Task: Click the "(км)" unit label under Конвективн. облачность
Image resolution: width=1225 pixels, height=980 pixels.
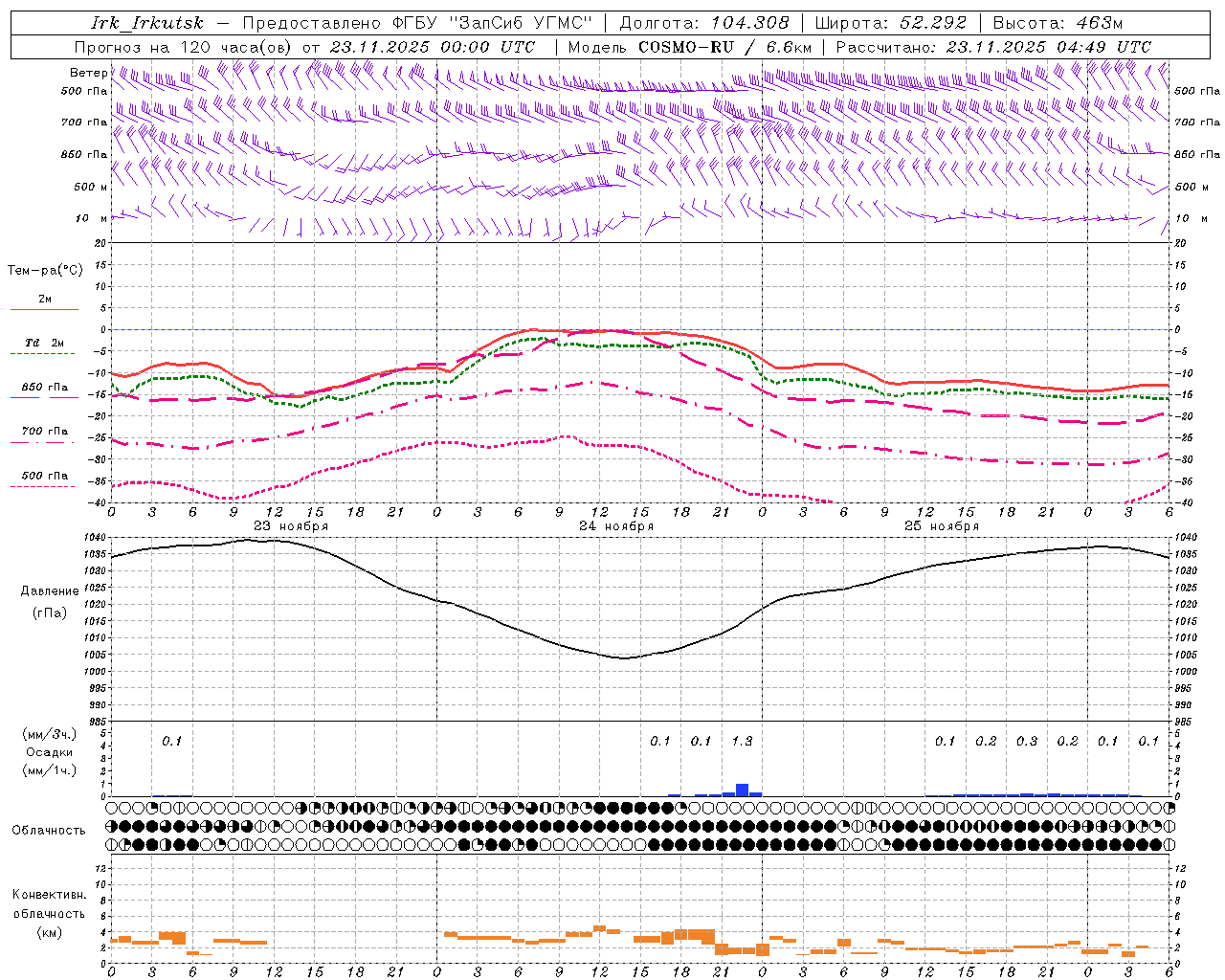Action: click(50, 932)
